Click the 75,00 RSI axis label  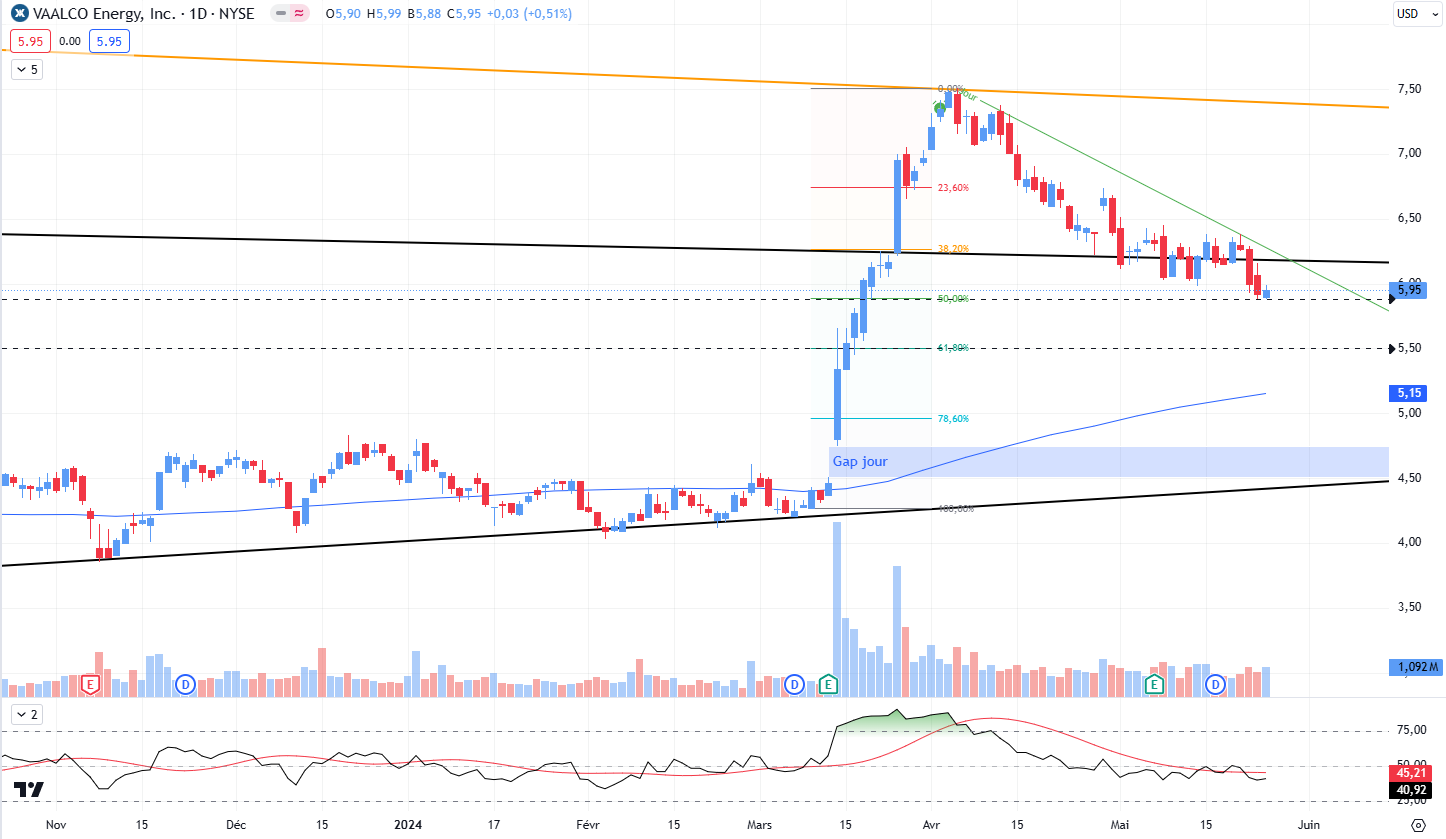(1412, 731)
